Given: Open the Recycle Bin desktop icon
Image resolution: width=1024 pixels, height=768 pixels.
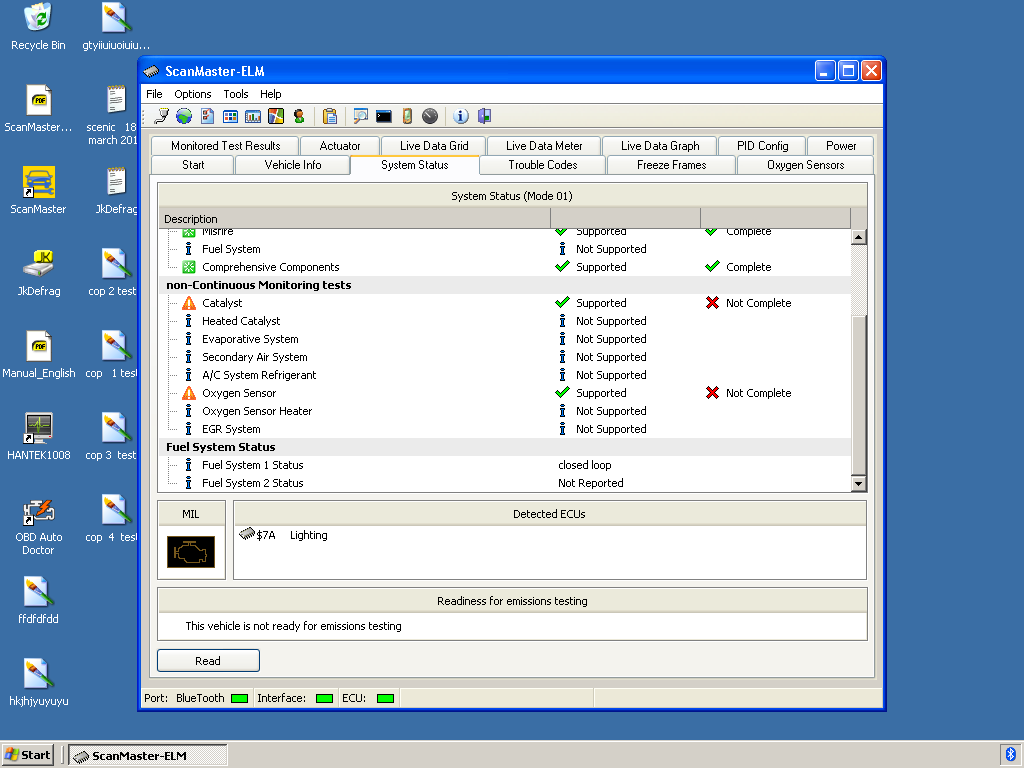Looking at the screenshot, I should click(38, 26).
